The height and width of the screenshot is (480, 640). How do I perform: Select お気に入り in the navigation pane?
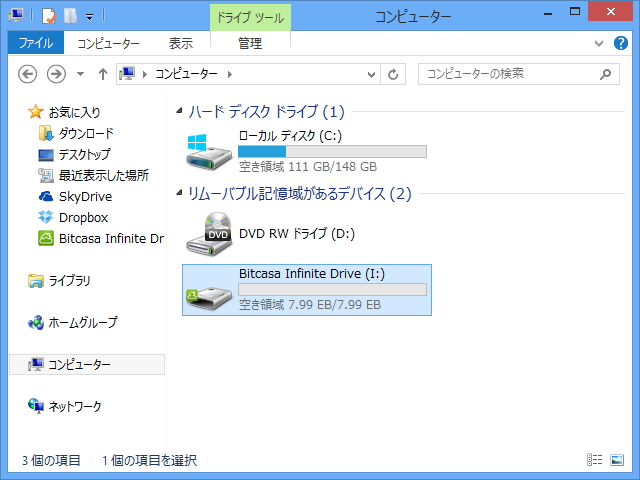(74, 112)
